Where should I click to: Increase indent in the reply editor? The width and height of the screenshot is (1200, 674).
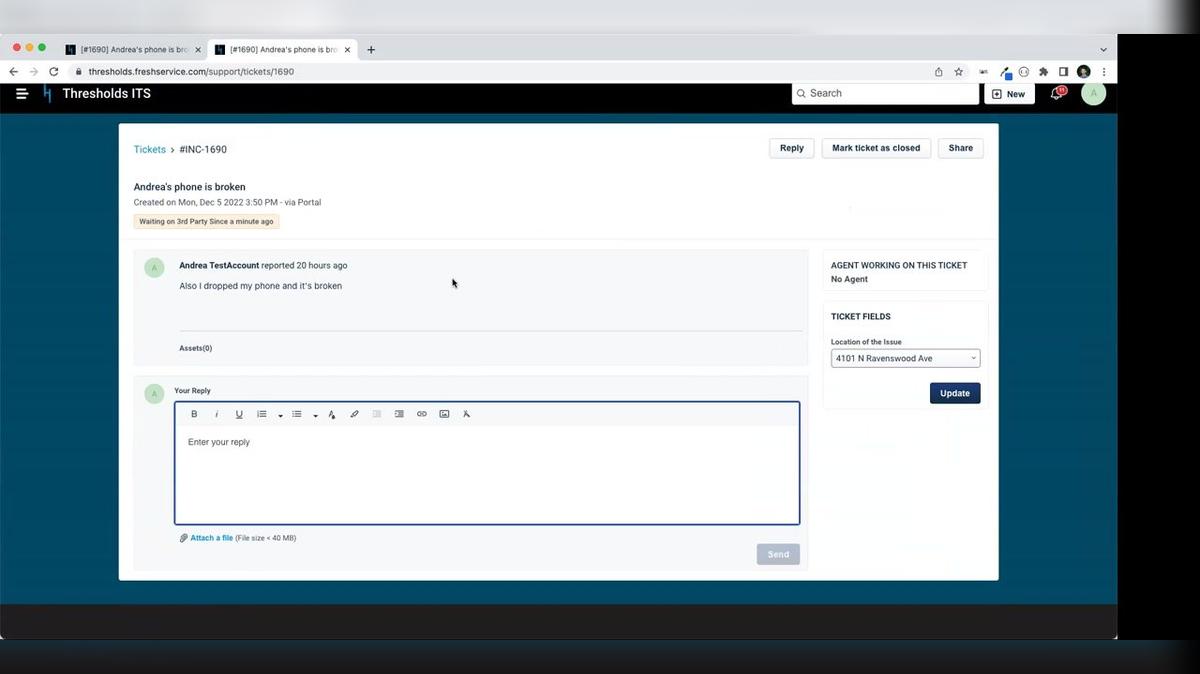click(x=399, y=414)
